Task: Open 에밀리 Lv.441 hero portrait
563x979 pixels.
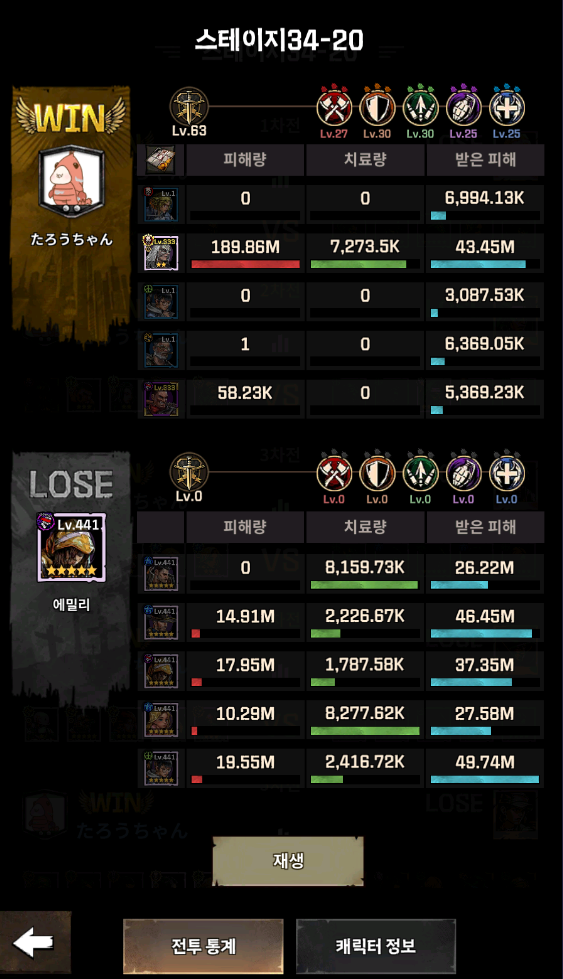Action: point(71,548)
